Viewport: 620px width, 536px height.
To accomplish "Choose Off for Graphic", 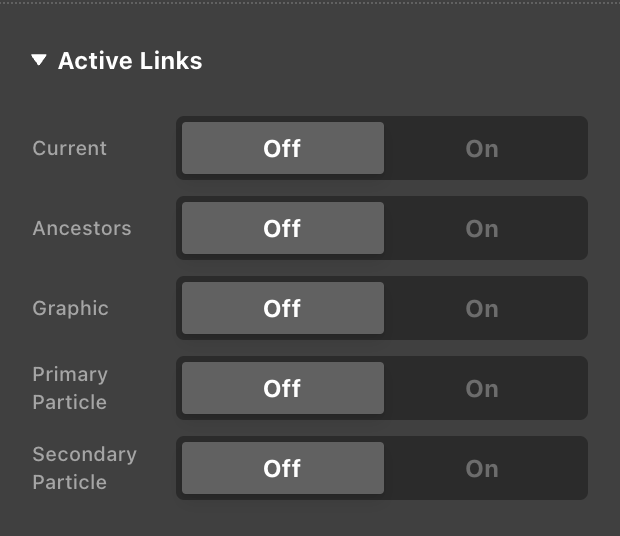I will pos(282,309).
